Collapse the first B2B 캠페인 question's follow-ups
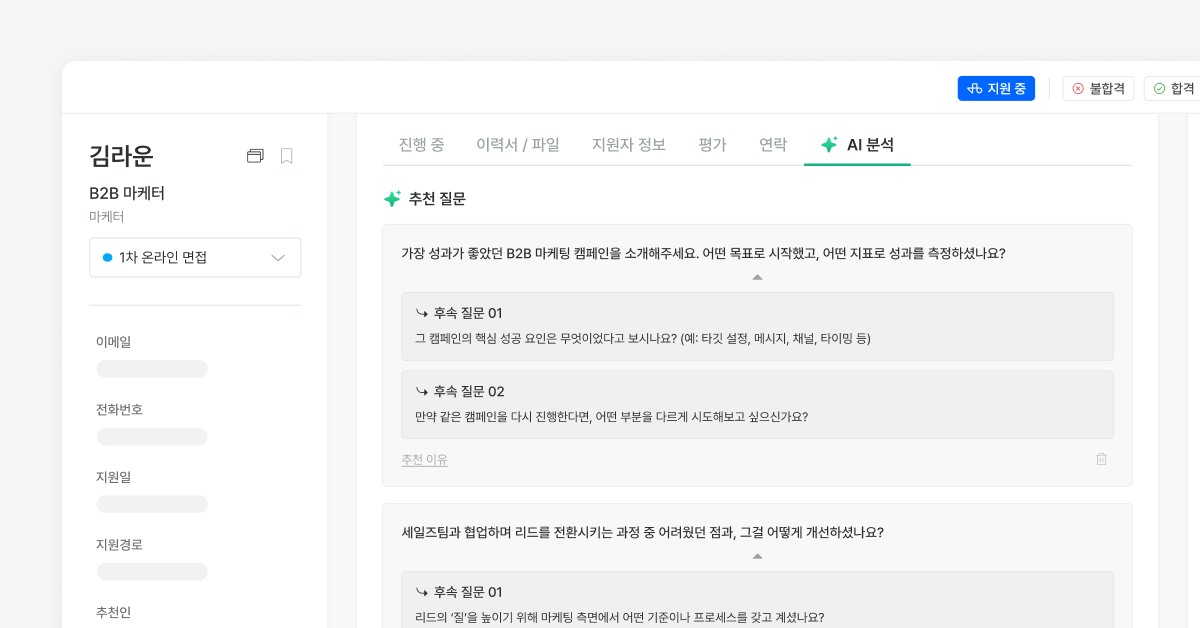Screen dimensions: 1200x628 [757, 279]
